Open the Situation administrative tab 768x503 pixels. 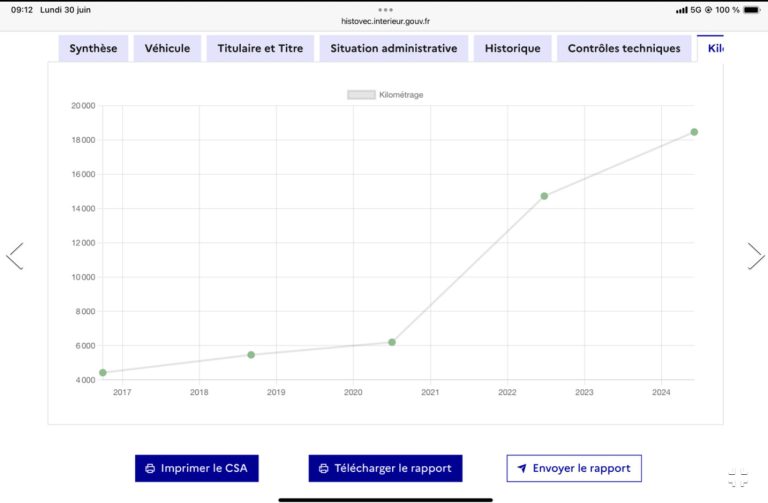[x=394, y=48]
